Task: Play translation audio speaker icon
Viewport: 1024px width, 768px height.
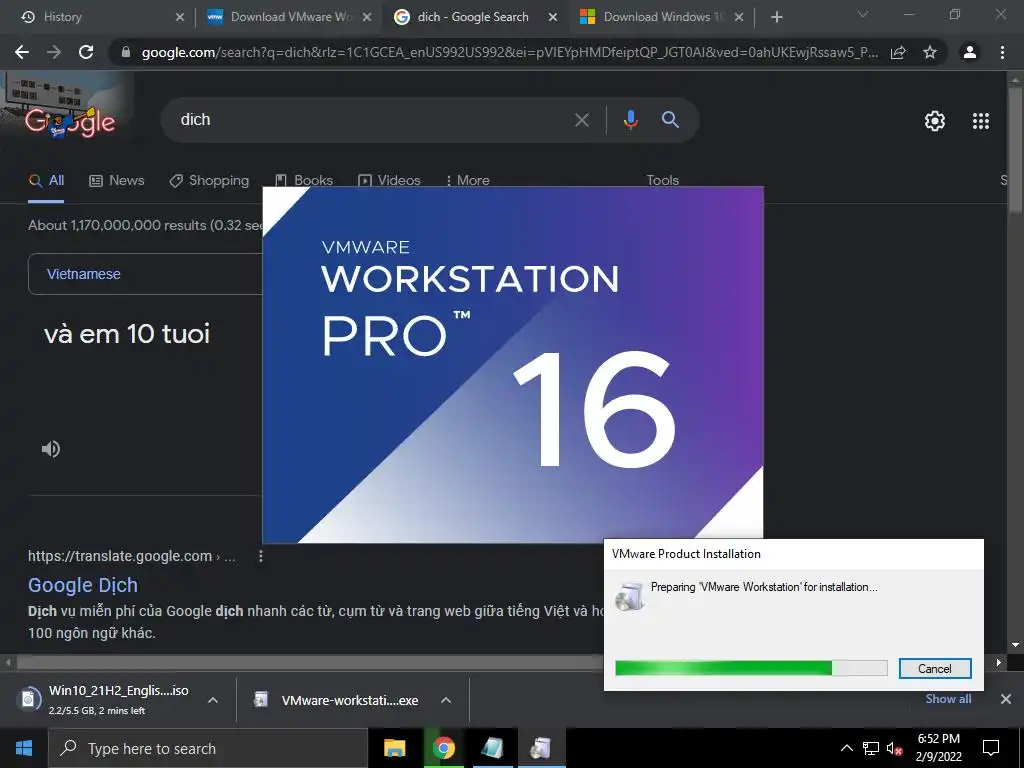Action: pyautogui.click(x=51, y=449)
